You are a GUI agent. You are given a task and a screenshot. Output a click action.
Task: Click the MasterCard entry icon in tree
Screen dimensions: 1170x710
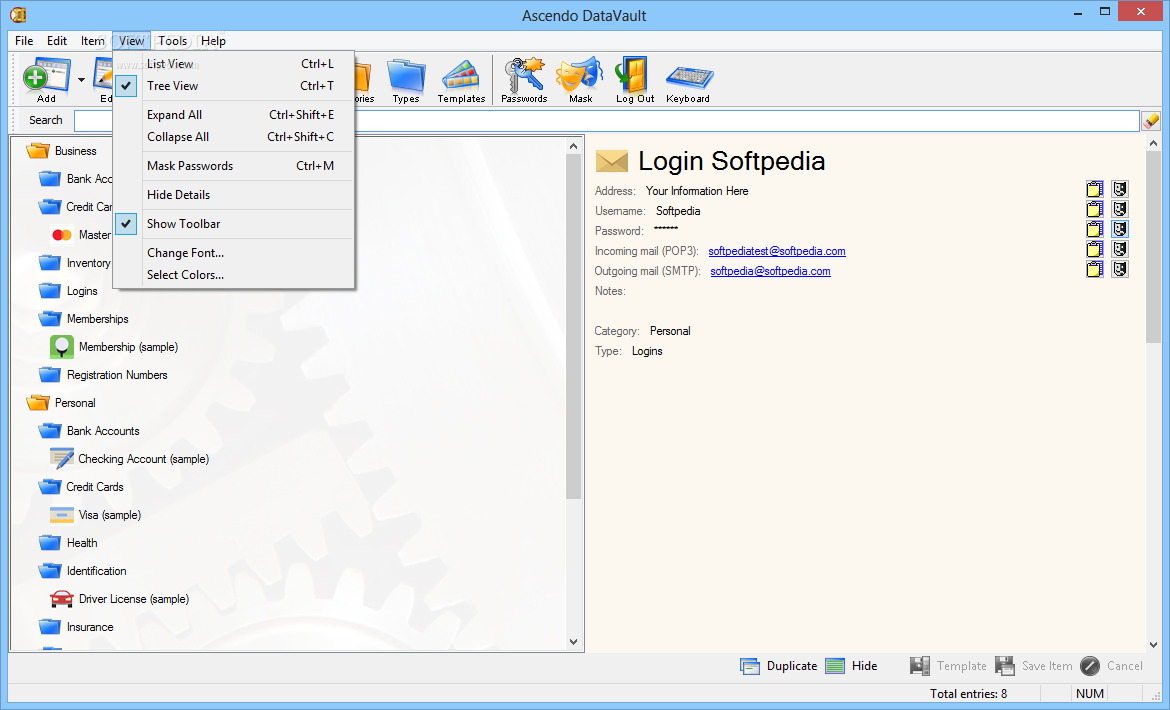pyautogui.click(x=62, y=236)
